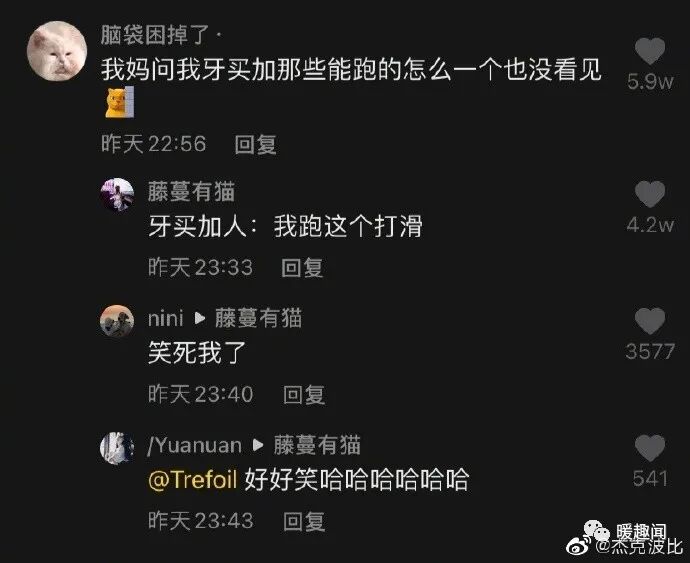This screenshot has height=563, width=690.
Task: Open username 藤蔓有猫 on second comment
Action: pos(191,192)
